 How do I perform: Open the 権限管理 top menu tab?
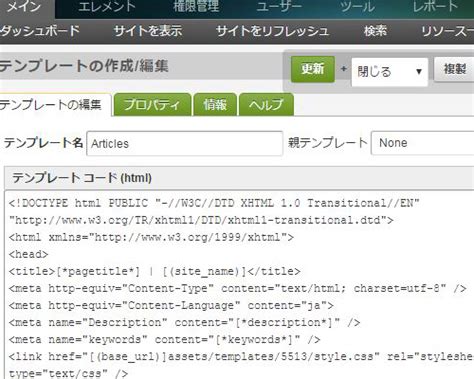196,7
